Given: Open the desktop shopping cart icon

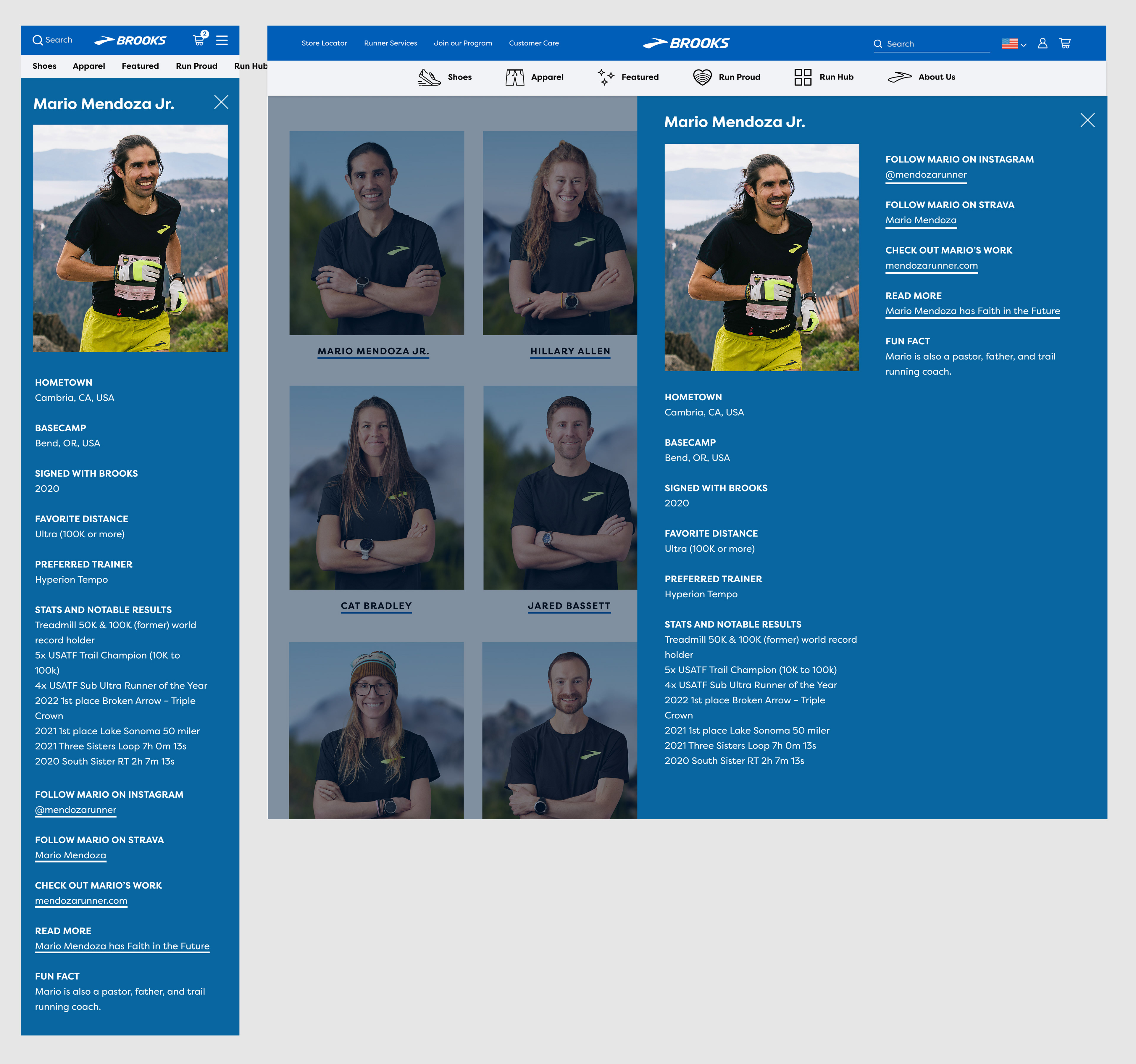Looking at the screenshot, I should point(1065,43).
